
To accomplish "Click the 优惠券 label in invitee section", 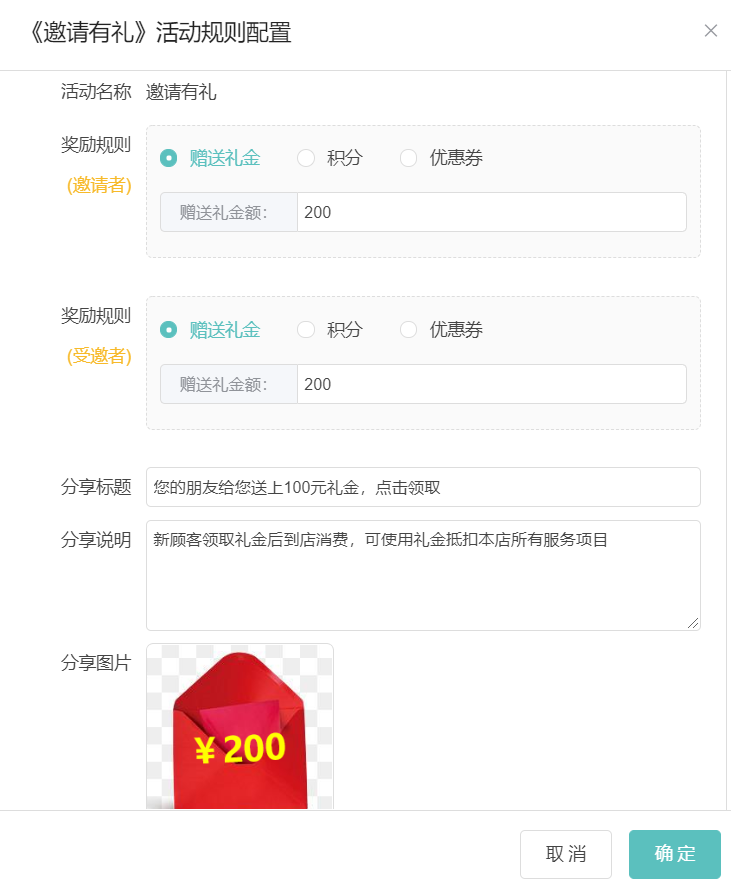I will pos(456,329).
